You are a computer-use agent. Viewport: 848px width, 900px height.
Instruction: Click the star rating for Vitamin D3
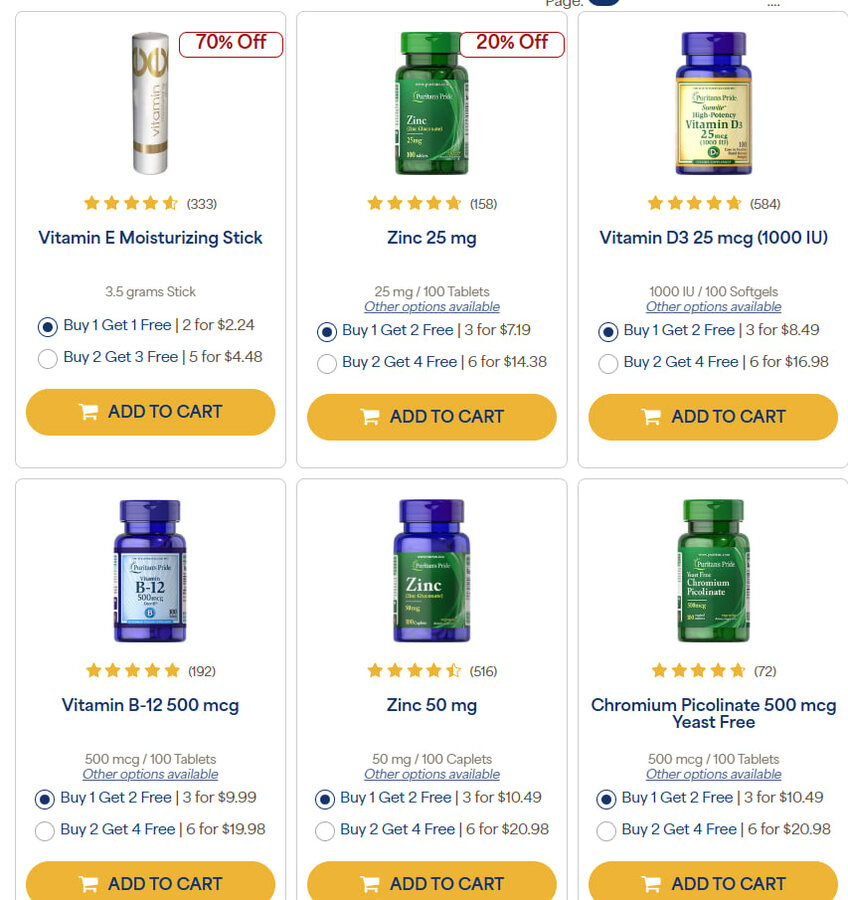tap(694, 203)
